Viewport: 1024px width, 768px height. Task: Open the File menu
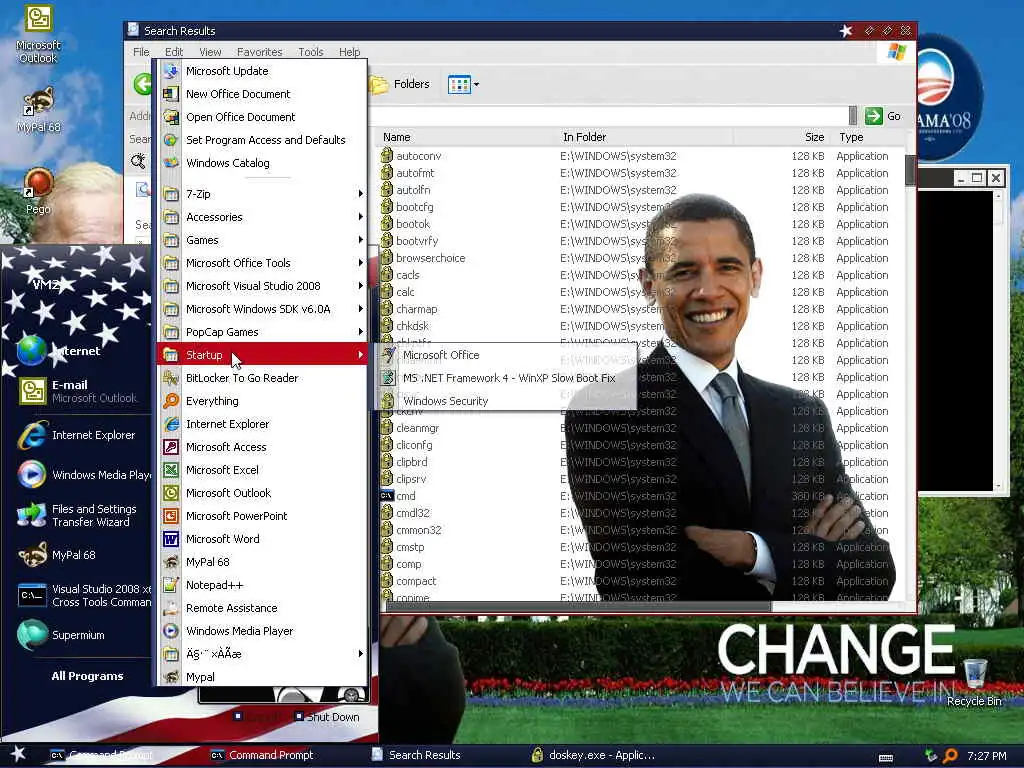click(x=141, y=52)
